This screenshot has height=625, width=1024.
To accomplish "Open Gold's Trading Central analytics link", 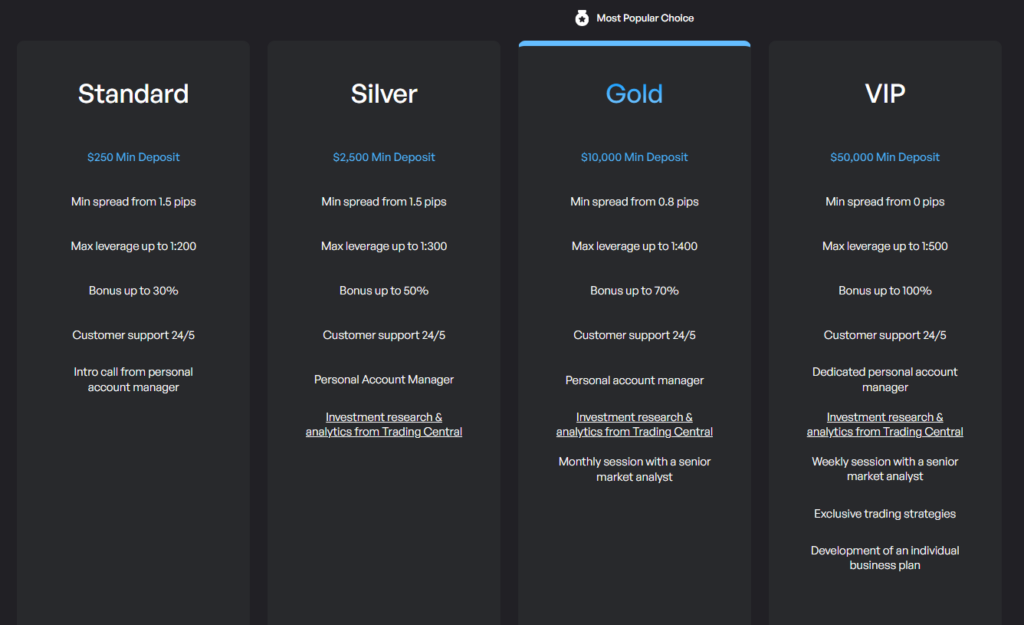I will coord(634,424).
